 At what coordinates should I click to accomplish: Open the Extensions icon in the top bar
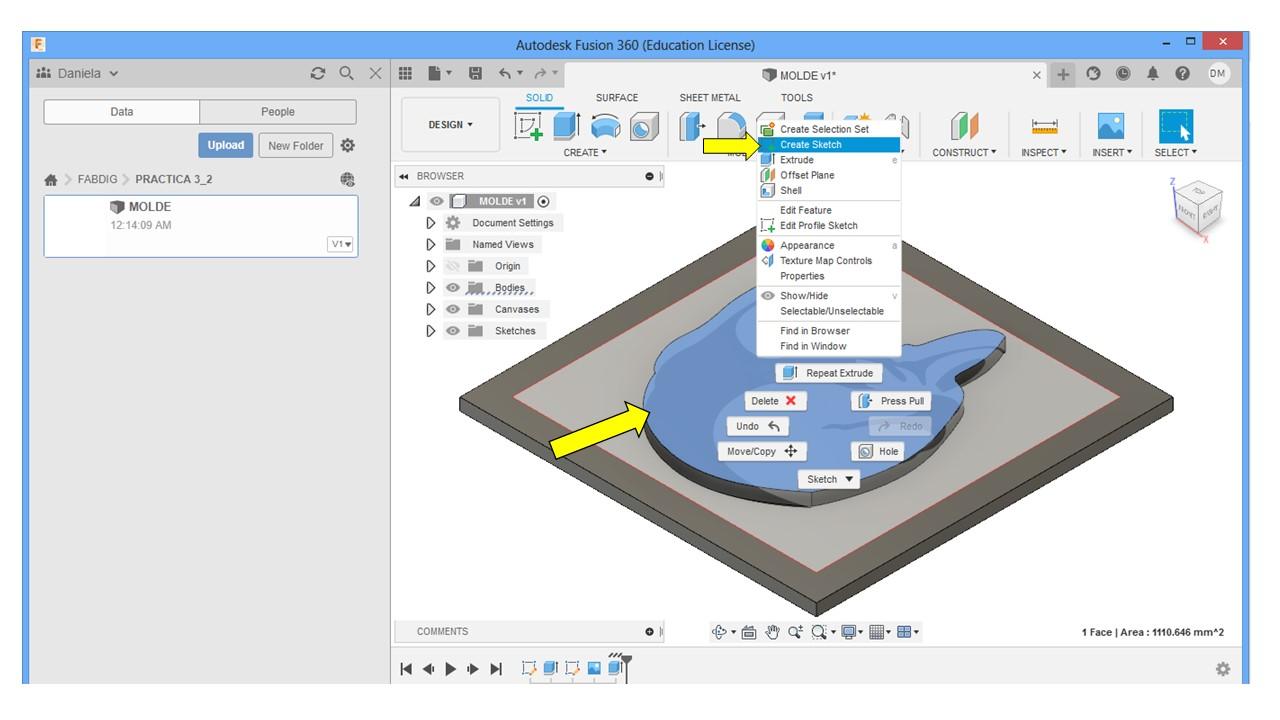[x=1093, y=74]
